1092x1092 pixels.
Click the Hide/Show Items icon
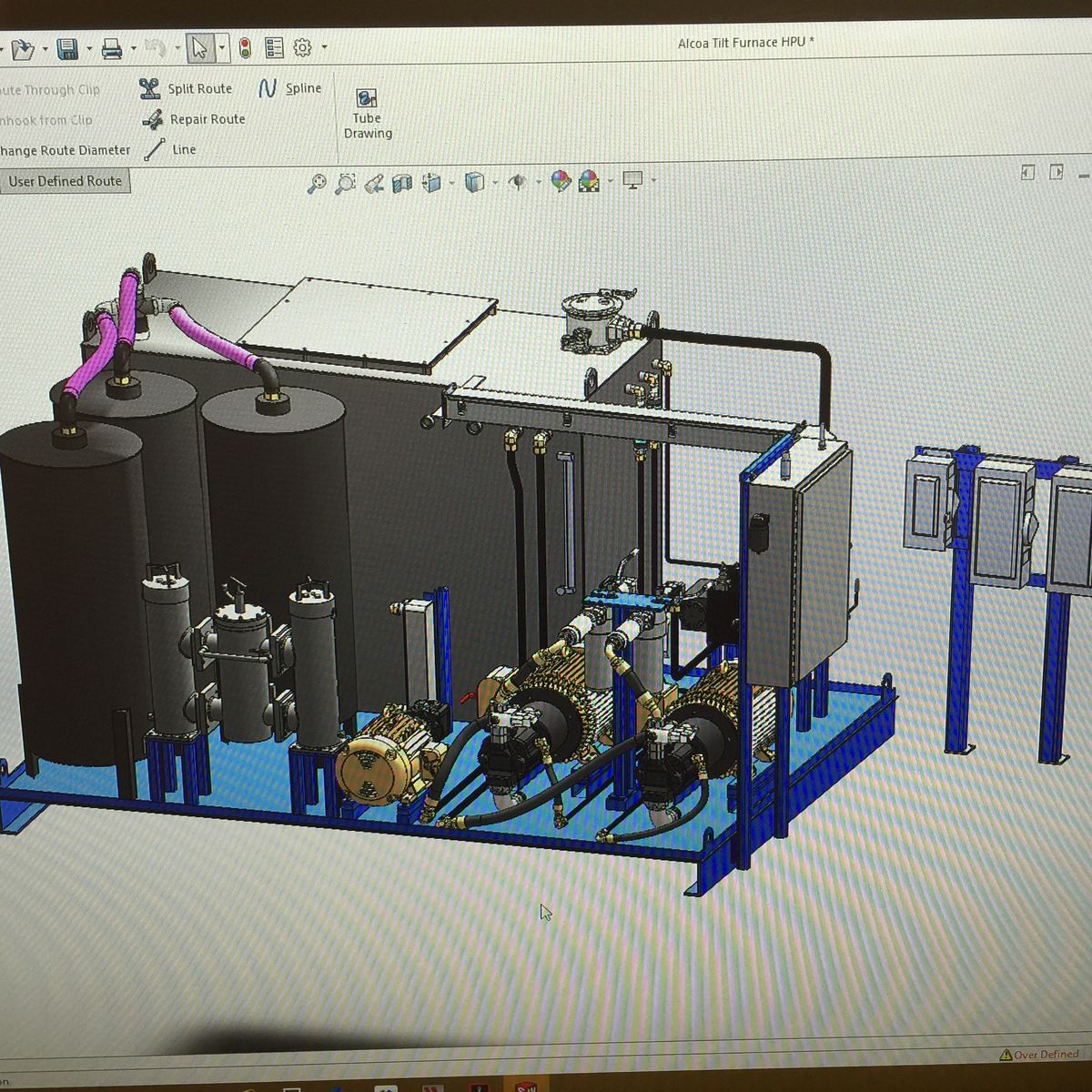(517, 182)
